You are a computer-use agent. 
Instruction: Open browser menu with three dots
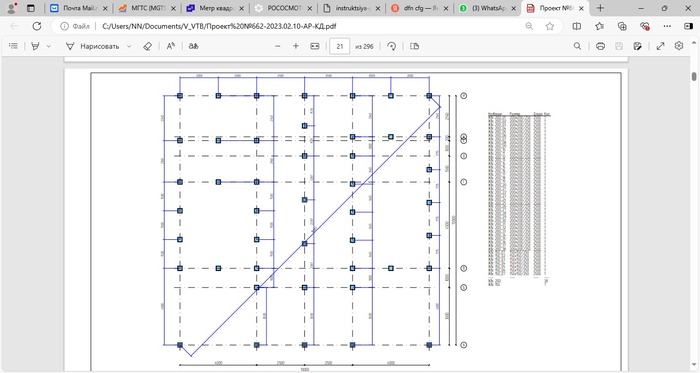[x=667, y=26]
